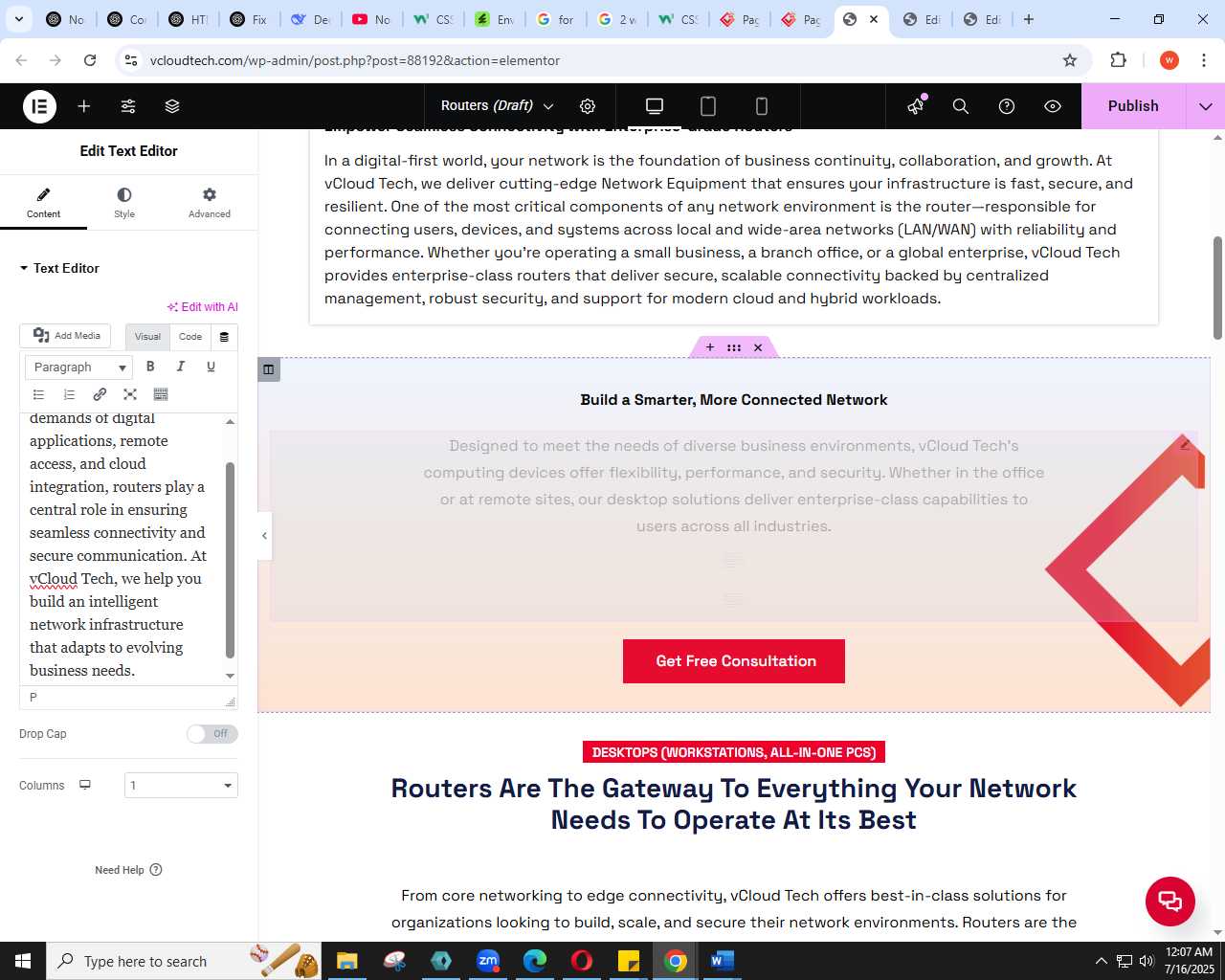Image resolution: width=1225 pixels, height=980 pixels.
Task: Toggle the editor toolbar icon
Action: click(x=161, y=394)
